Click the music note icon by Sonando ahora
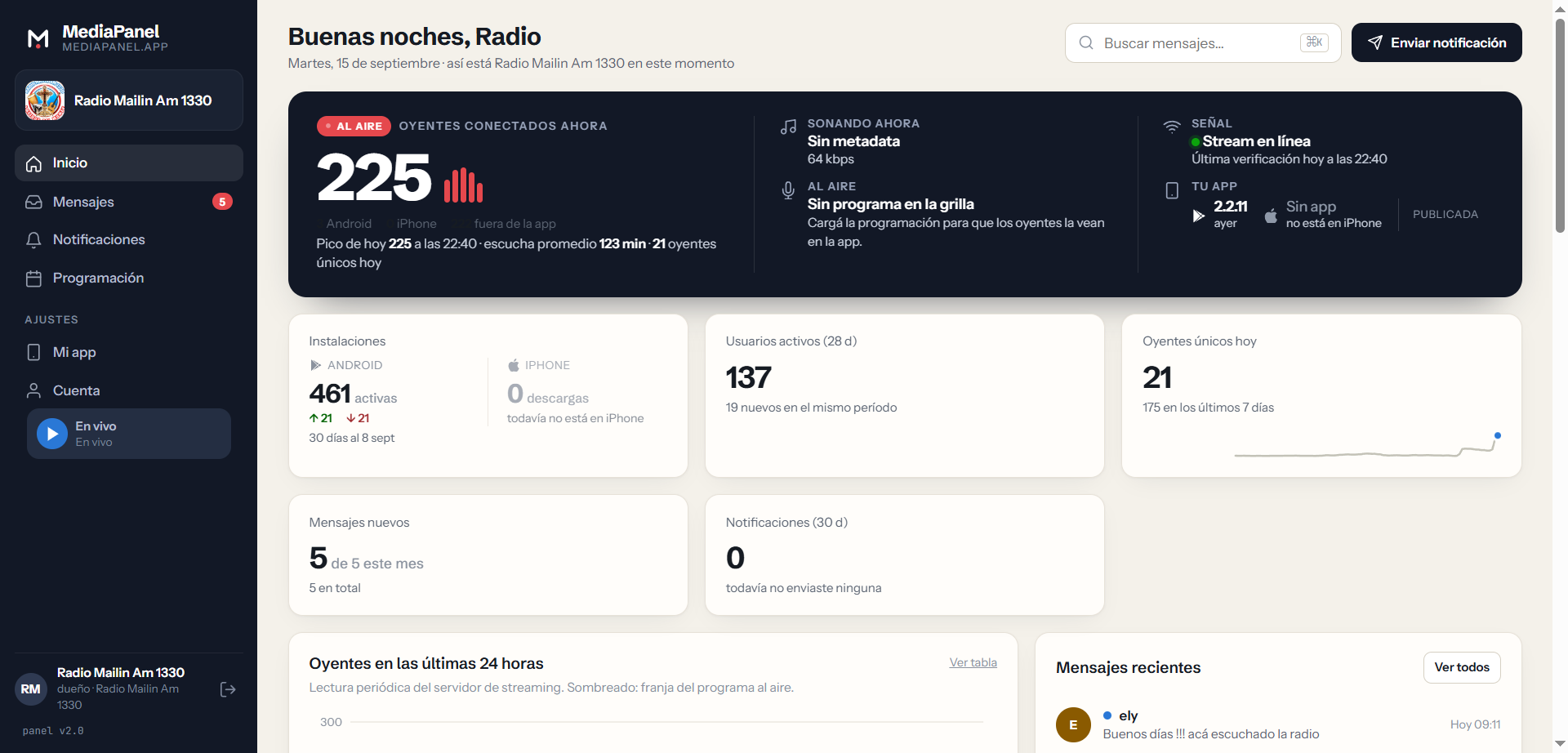Screen dimensions: 1568x753 (788, 127)
